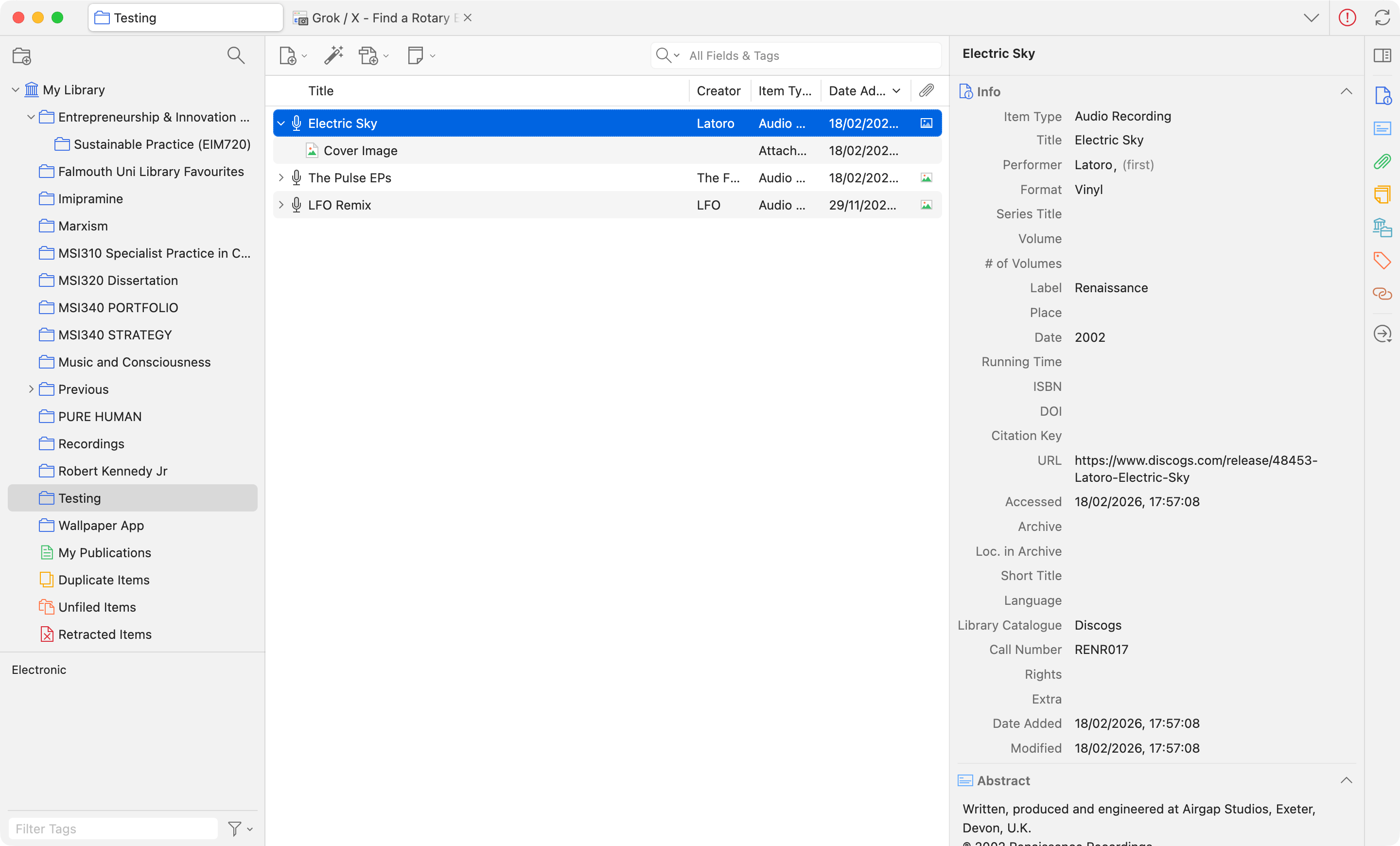This screenshot has width=1400, height=846.
Task: Click the All Fields & Tags search box
Action: [807, 56]
